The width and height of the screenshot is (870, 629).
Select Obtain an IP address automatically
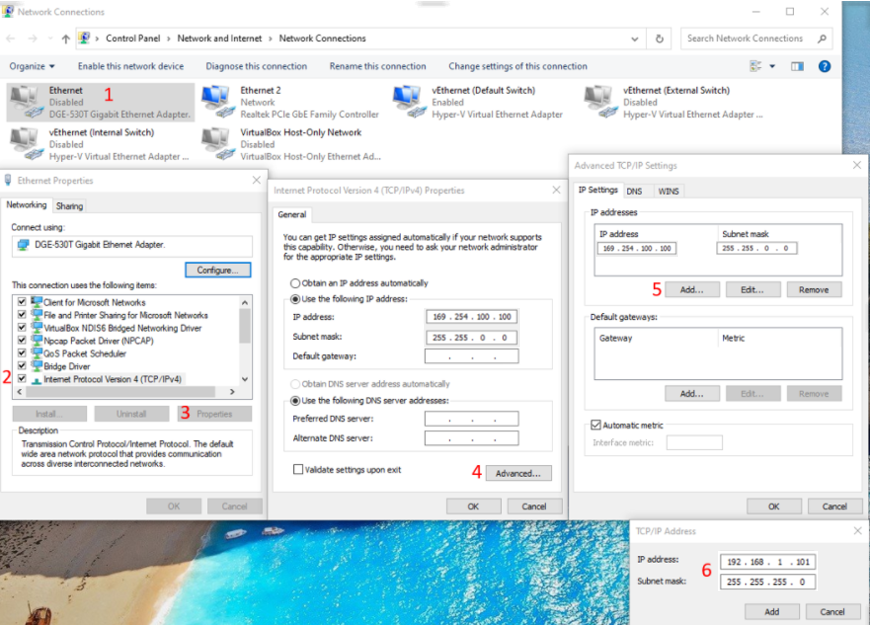click(295, 283)
